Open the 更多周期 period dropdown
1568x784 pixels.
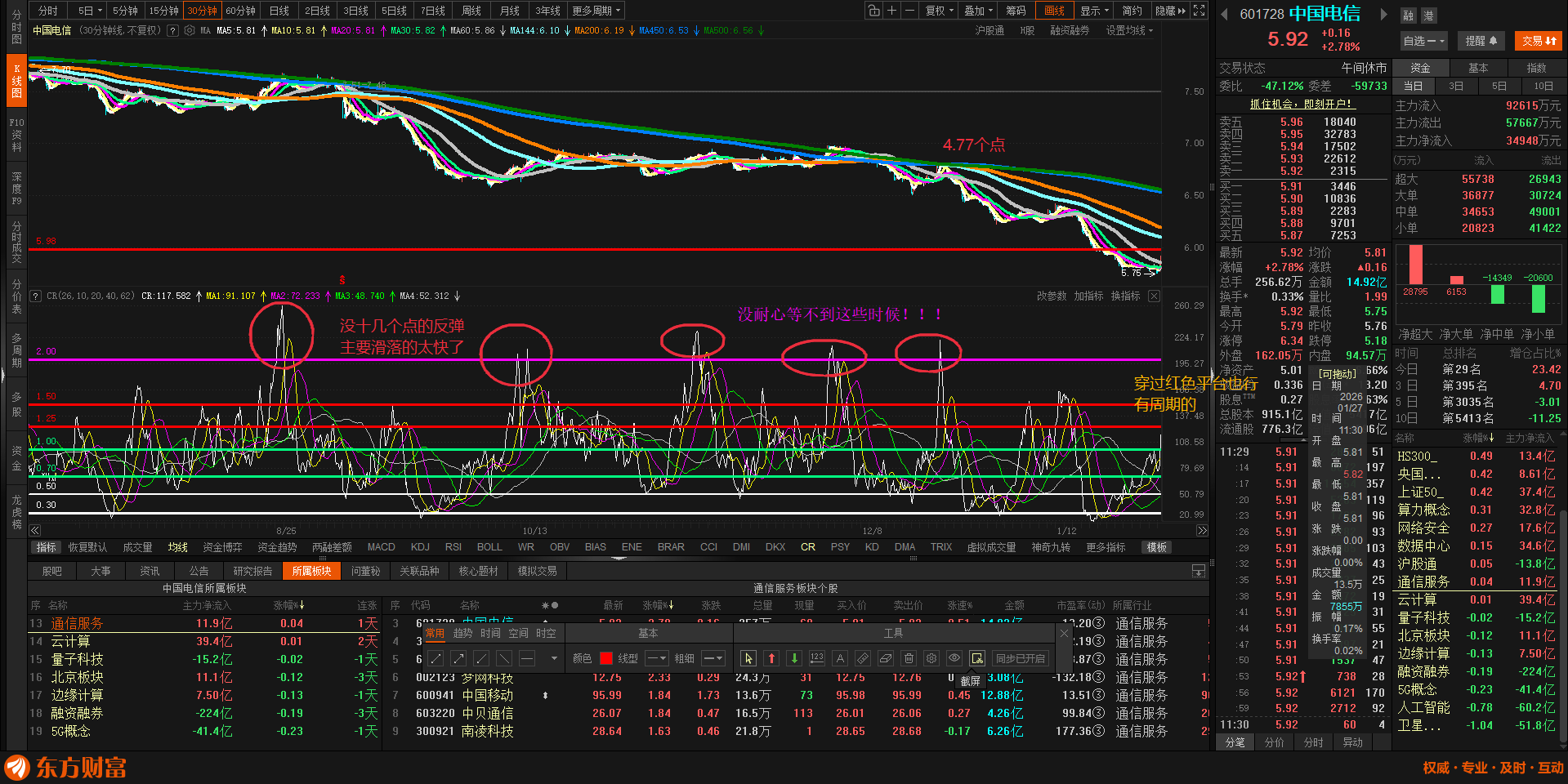pyautogui.click(x=596, y=11)
